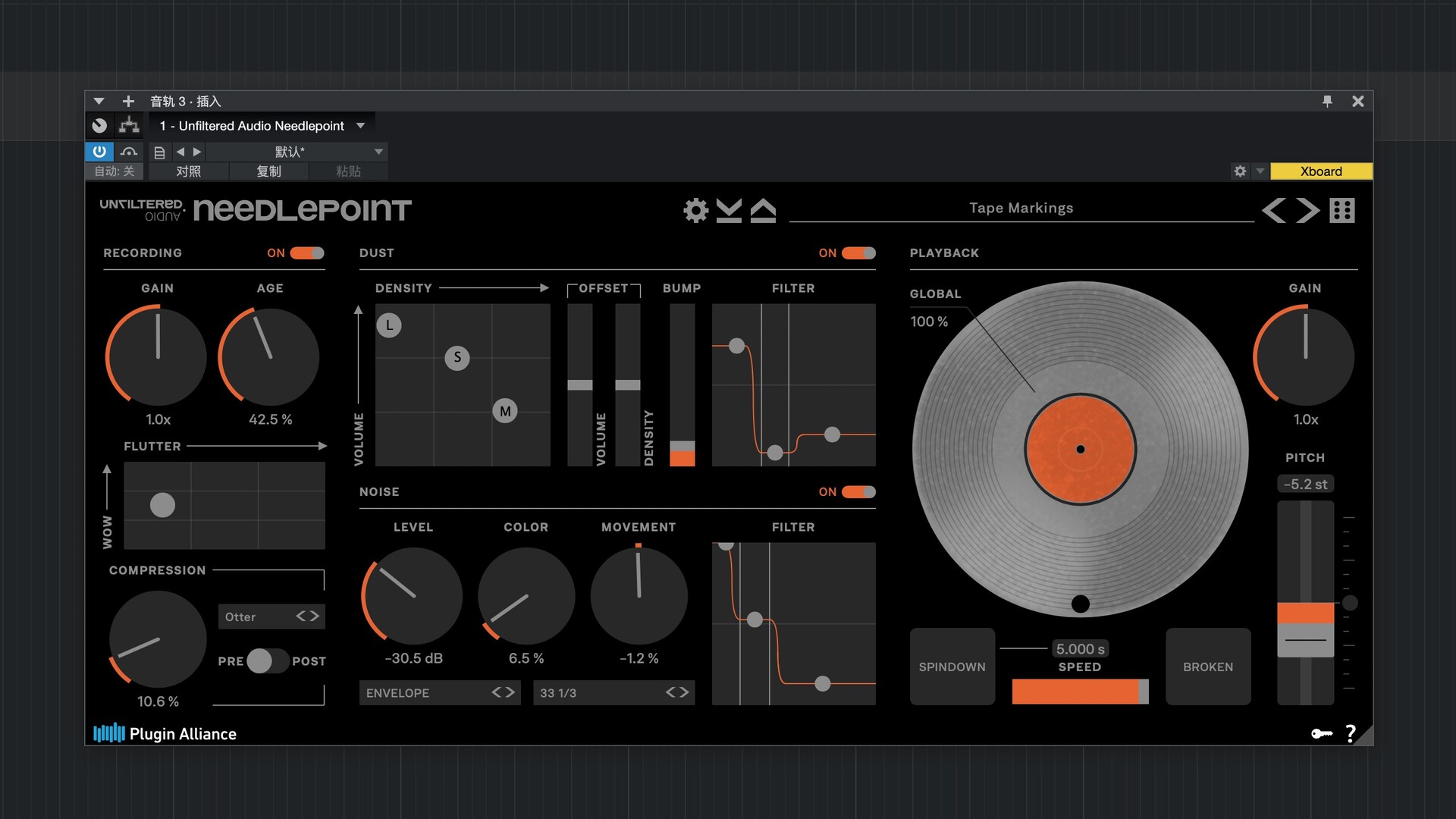The width and height of the screenshot is (1456, 819).
Task: Open dropdown arrow beside host gear
Action: pos(1260,171)
